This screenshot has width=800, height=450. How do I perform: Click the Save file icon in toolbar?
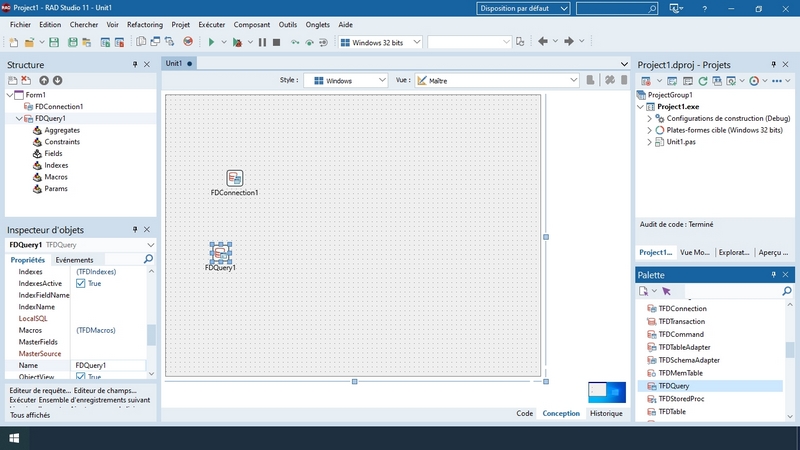pos(55,42)
